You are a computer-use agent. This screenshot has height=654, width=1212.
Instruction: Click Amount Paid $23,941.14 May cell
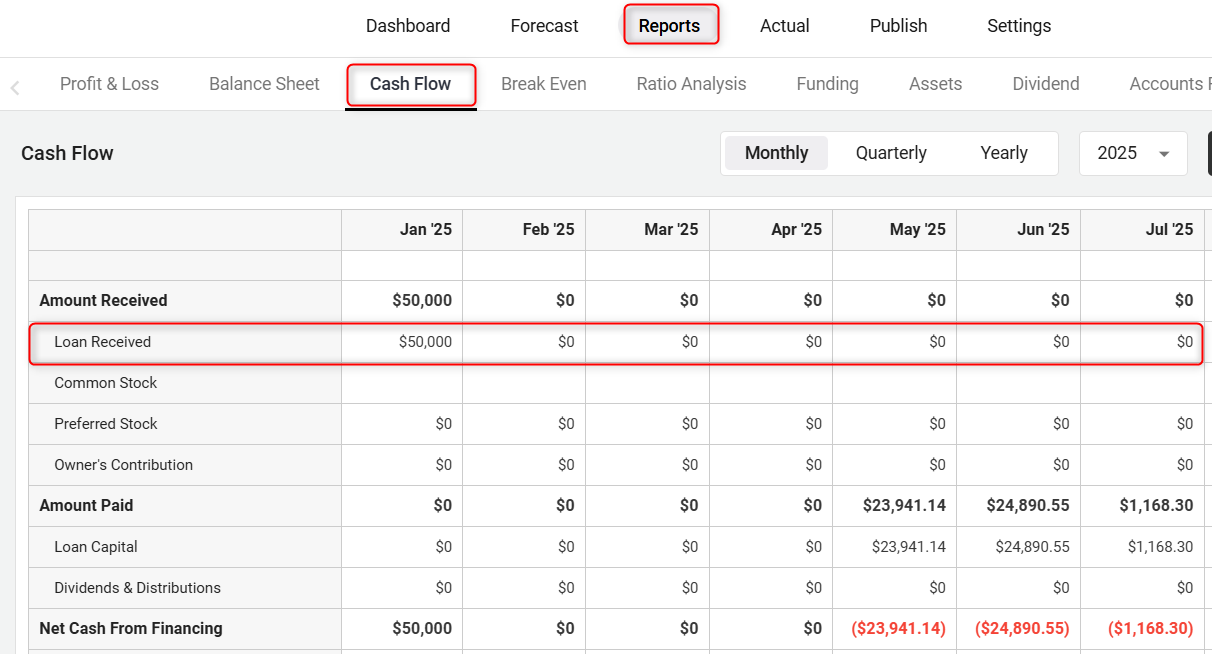tap(895, 506)
